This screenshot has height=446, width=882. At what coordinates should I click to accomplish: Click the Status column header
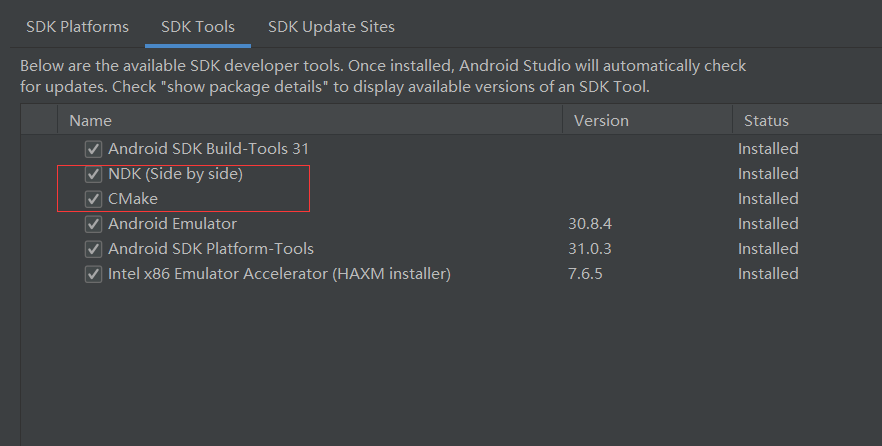[x=766, y=121]
